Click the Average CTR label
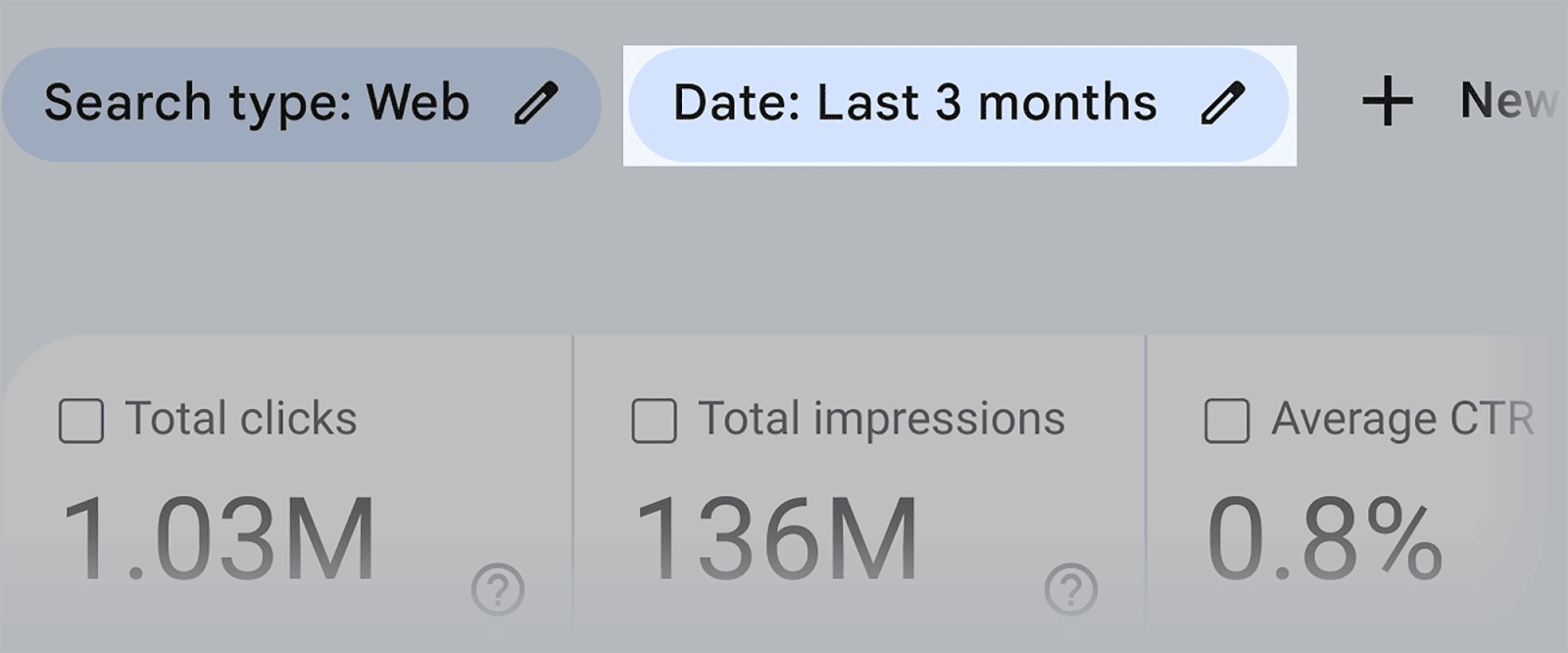 (1401, 419)
